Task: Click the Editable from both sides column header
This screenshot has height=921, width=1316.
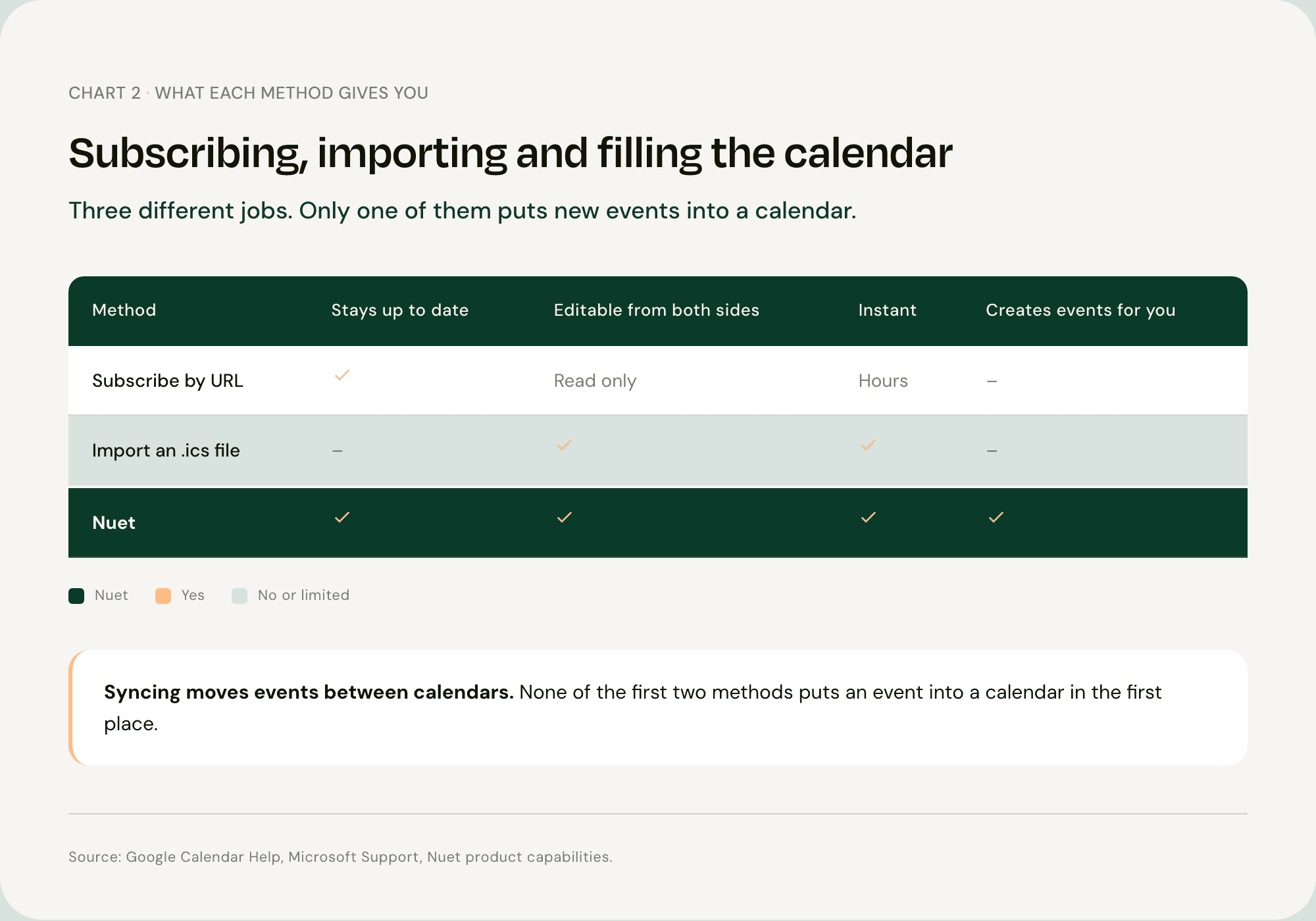Action: pyautogui.click(x=657, y=310)
